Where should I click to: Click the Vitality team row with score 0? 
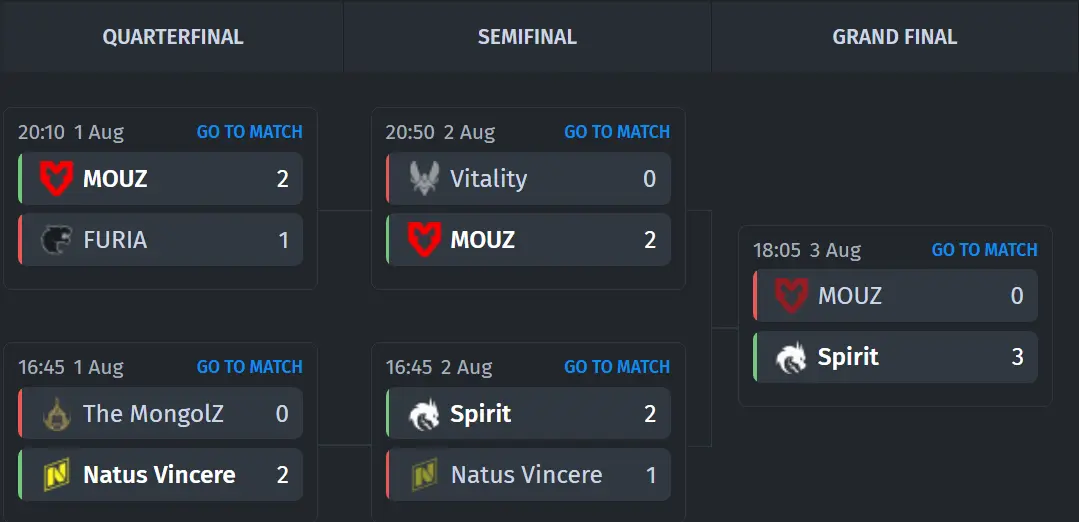tap(528, 179)
